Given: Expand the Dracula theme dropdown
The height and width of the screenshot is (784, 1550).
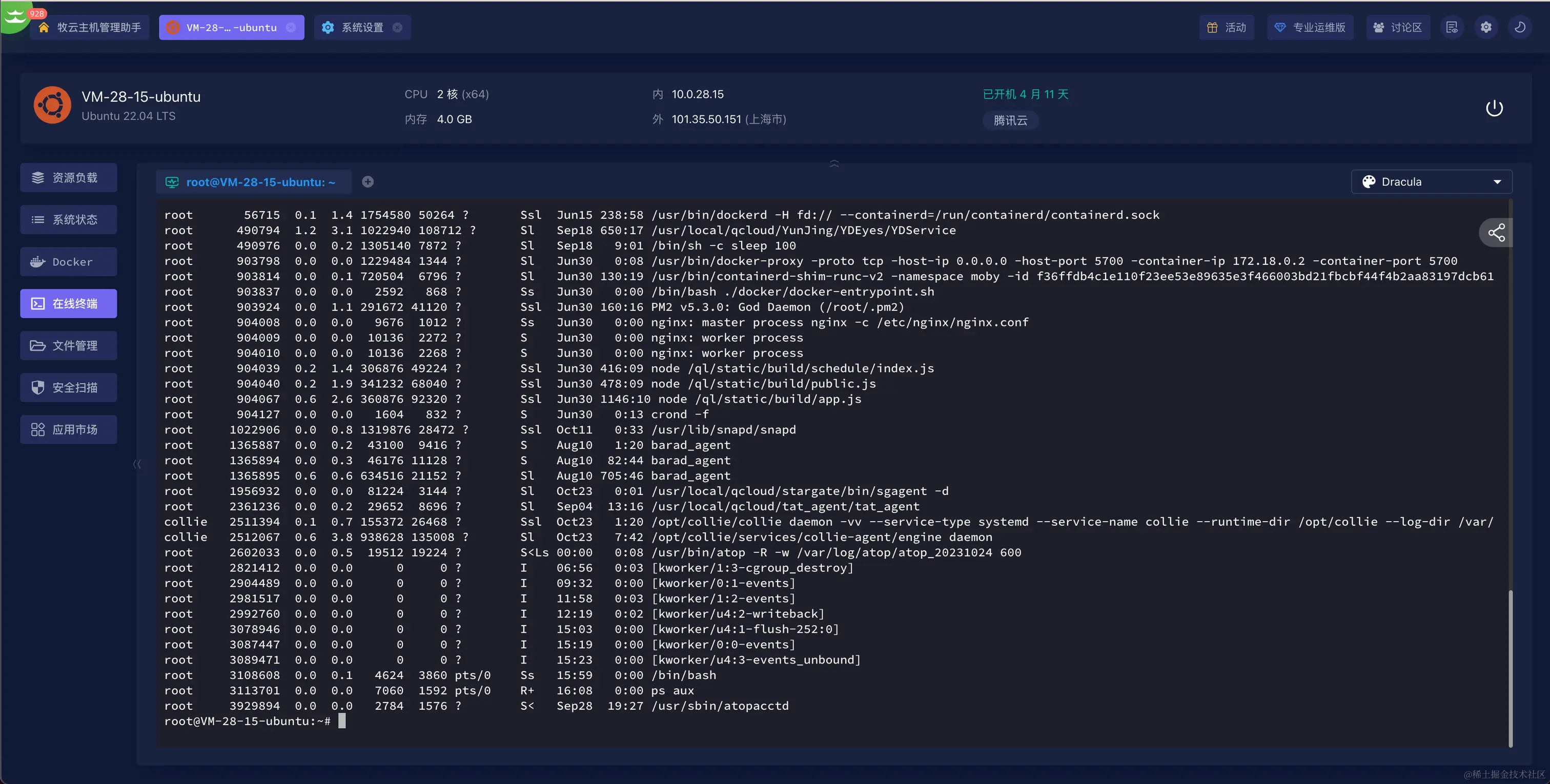Looking at the screenshot, I should (x=1431, y=182).
